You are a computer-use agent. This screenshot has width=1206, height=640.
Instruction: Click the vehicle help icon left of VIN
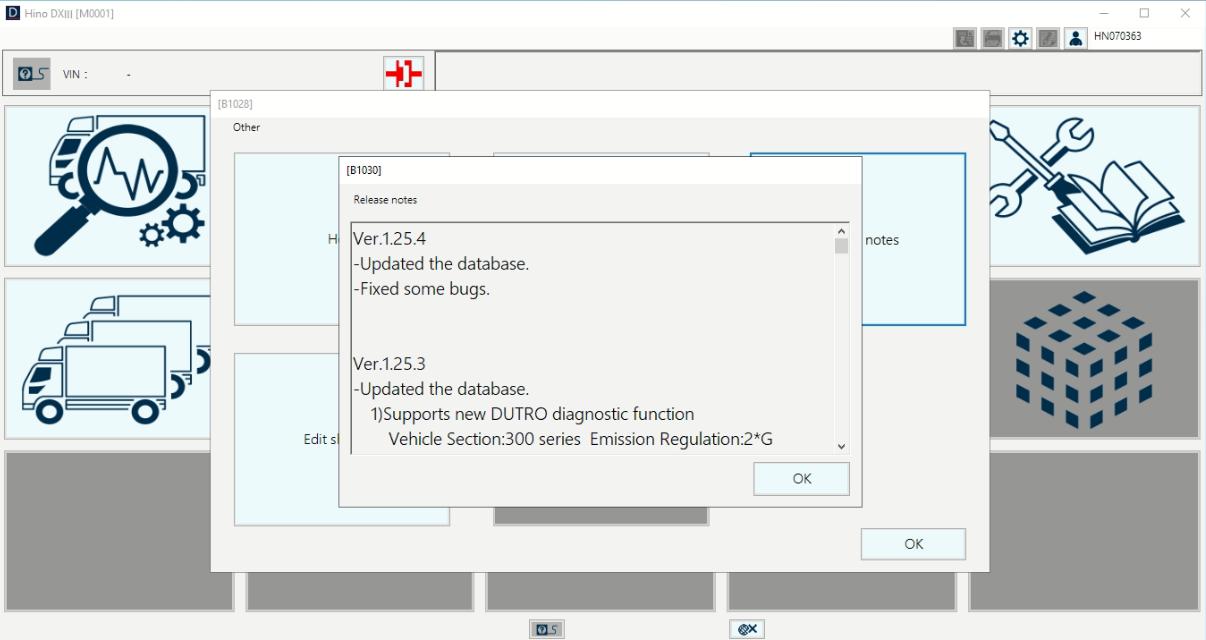click(x=32, y=74)
